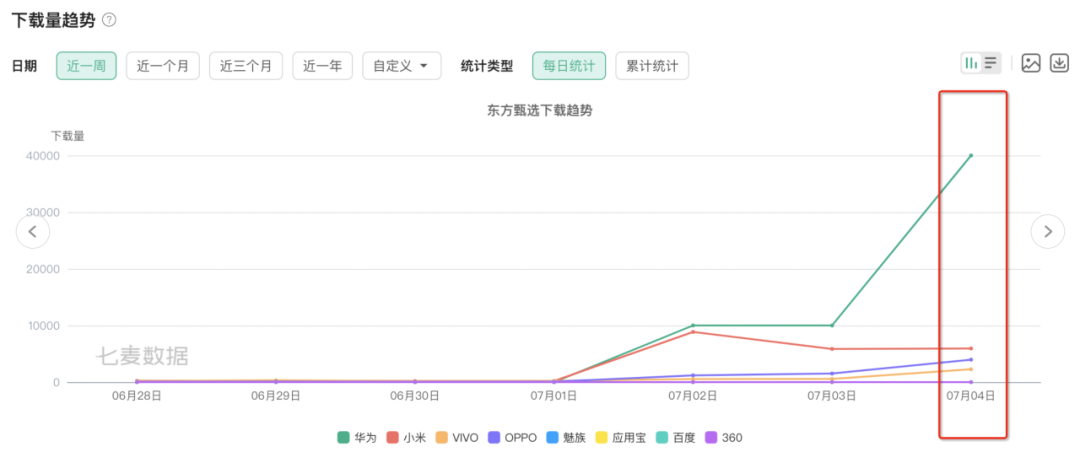Switch to chart view icon
The image size is (1080, 463).
click(971, 63)
